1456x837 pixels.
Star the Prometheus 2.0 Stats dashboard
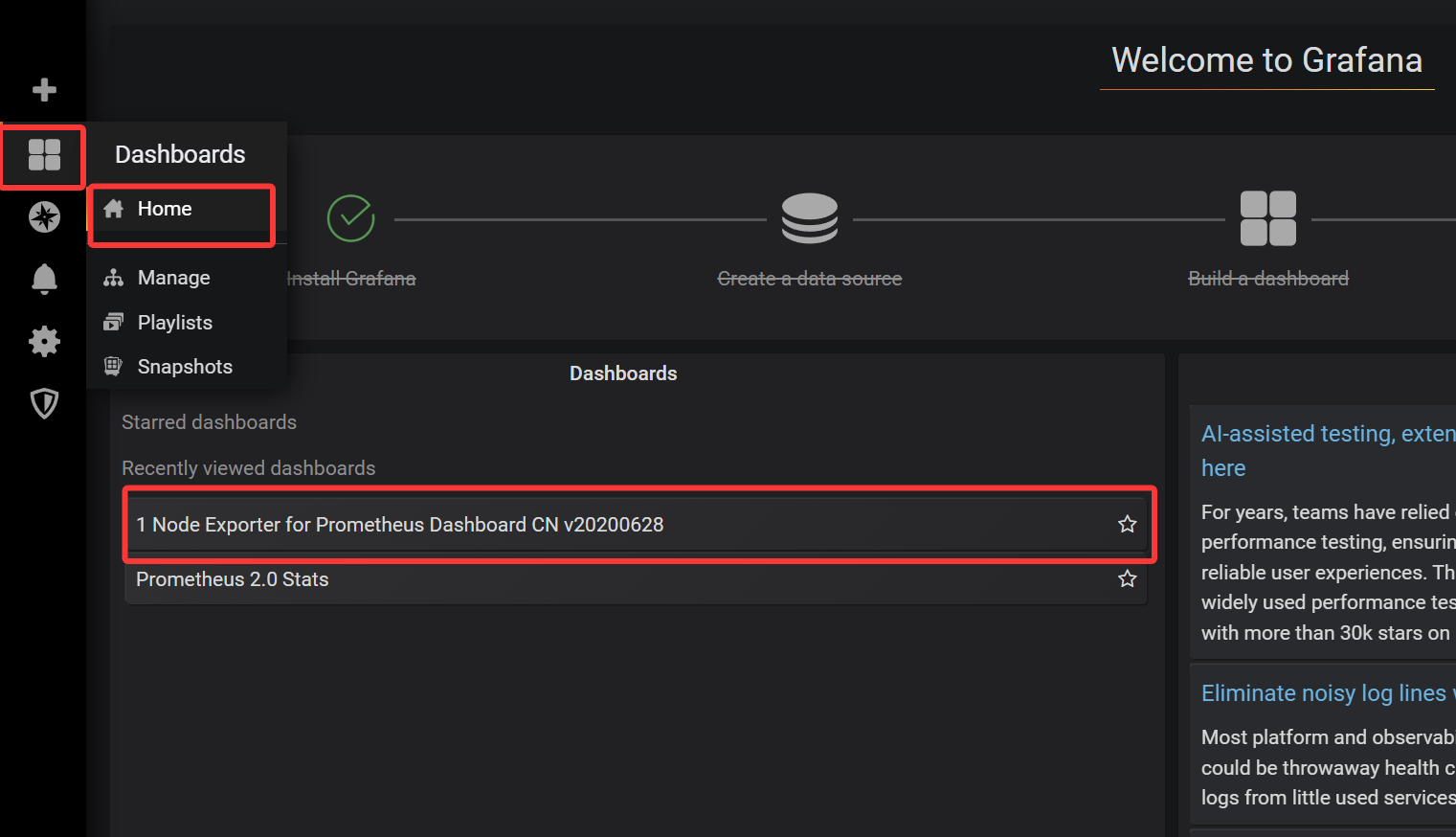click(1128, 578)
